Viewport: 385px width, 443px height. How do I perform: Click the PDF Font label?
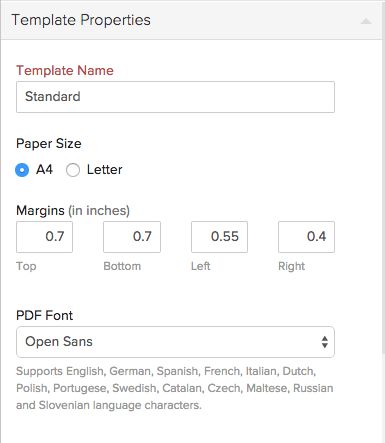(x=44, y=315)
